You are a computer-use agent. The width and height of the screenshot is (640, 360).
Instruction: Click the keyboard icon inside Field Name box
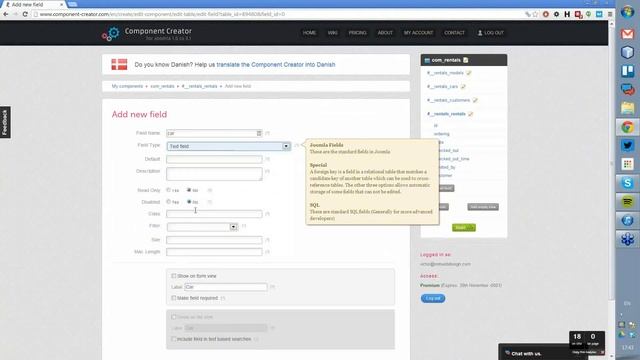click(x=259, y=133)
